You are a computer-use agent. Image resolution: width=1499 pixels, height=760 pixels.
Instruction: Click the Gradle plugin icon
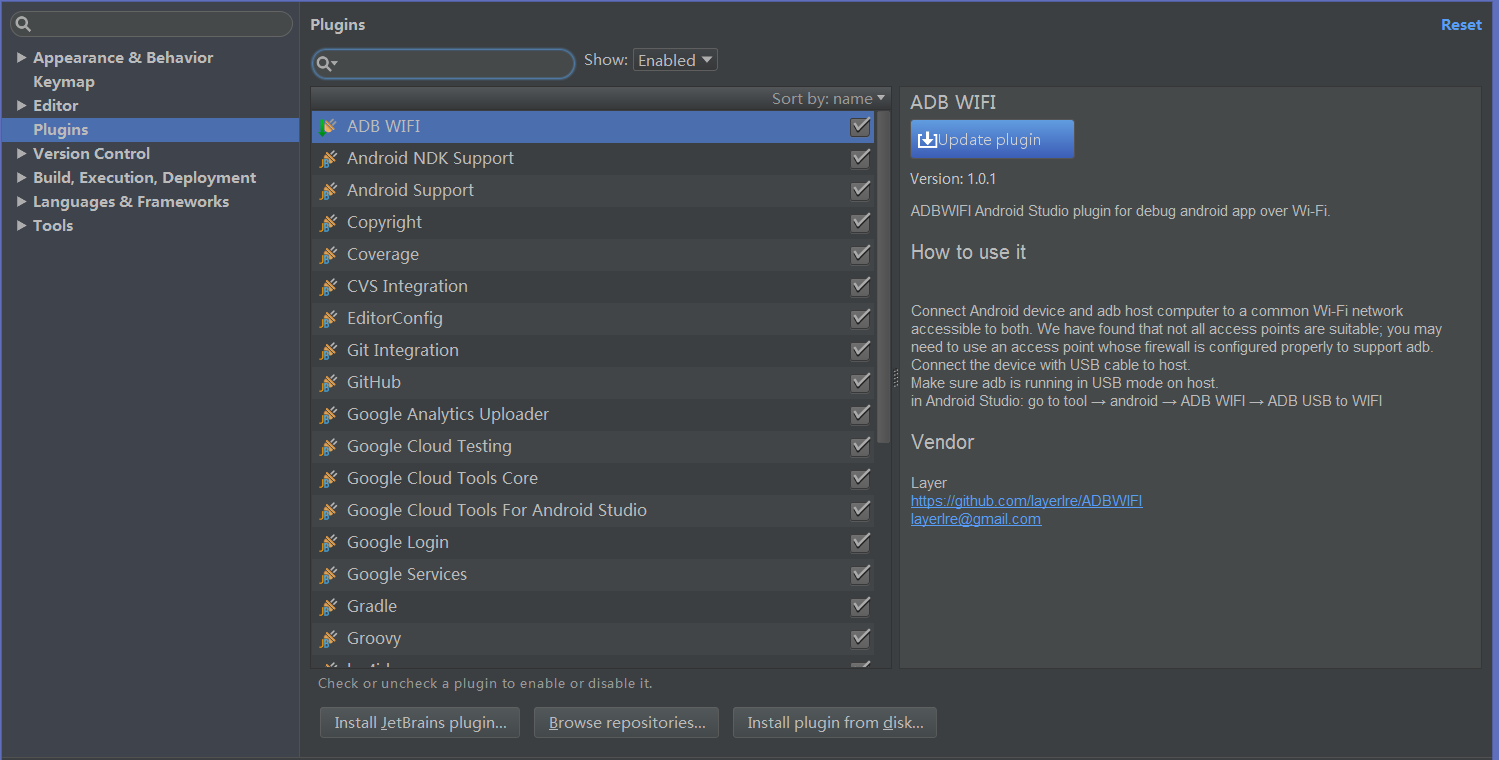click(x=328, y=607)
